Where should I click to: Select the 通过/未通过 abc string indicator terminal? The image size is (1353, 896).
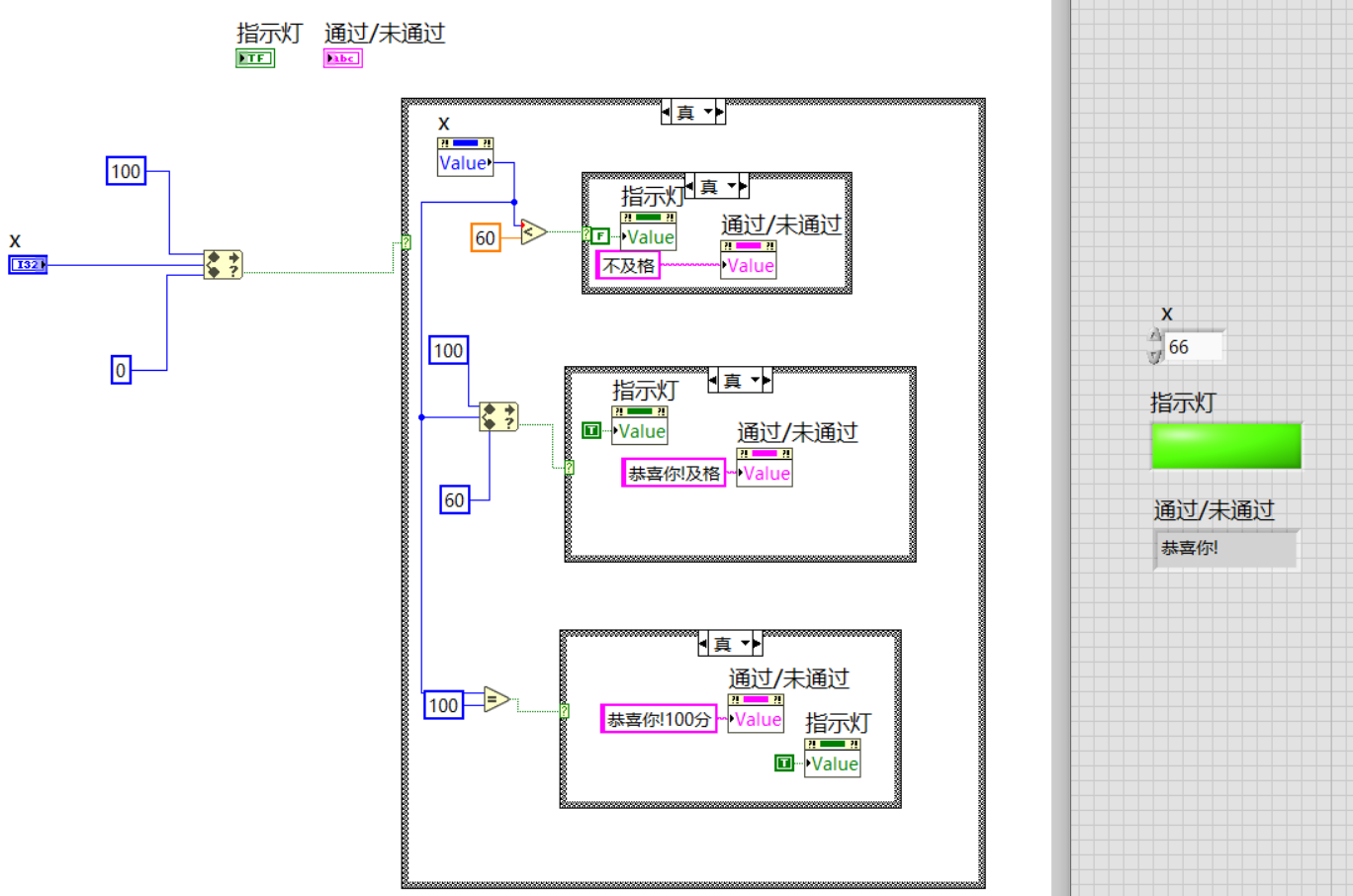(343, 58)
